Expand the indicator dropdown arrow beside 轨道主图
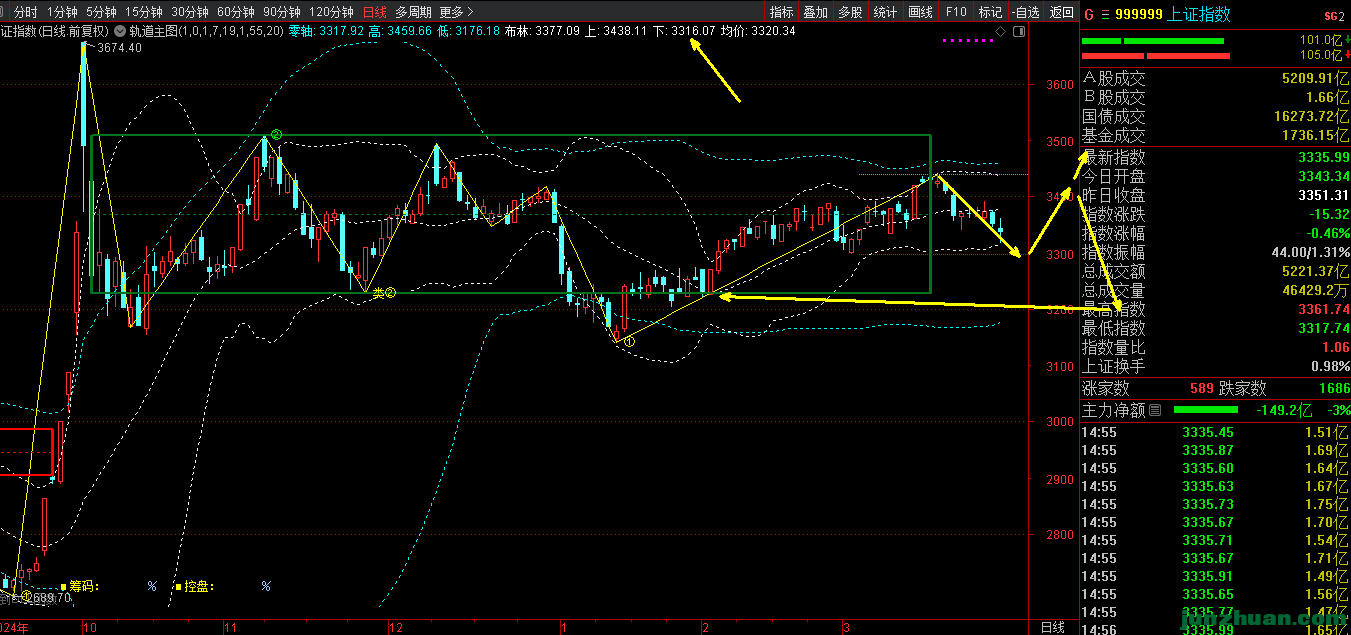 (120, 31)
